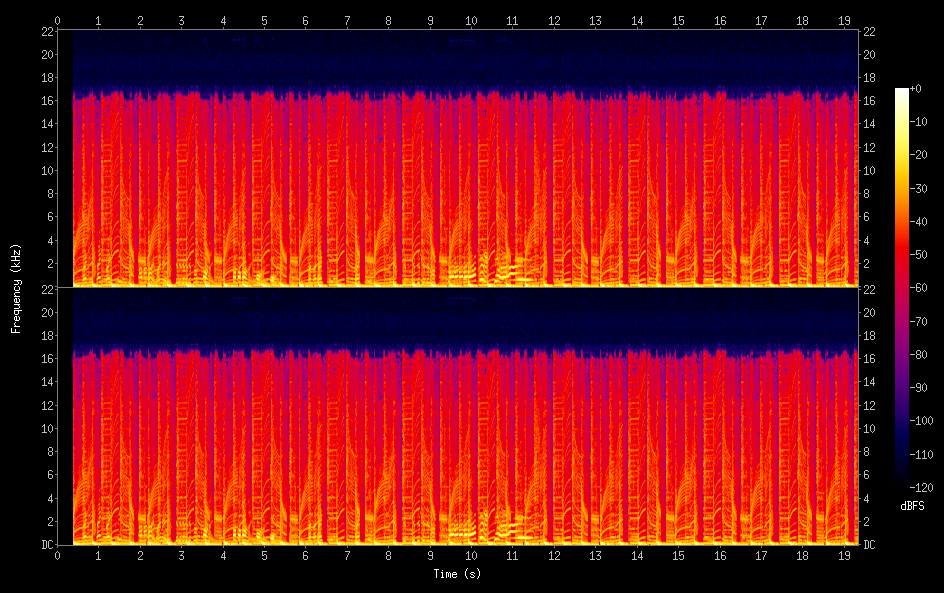Image resolution: width=944 pixels, height=593 pixels.
Task: Select the 15-second tick on top time axis
Action: pos(678,19)
